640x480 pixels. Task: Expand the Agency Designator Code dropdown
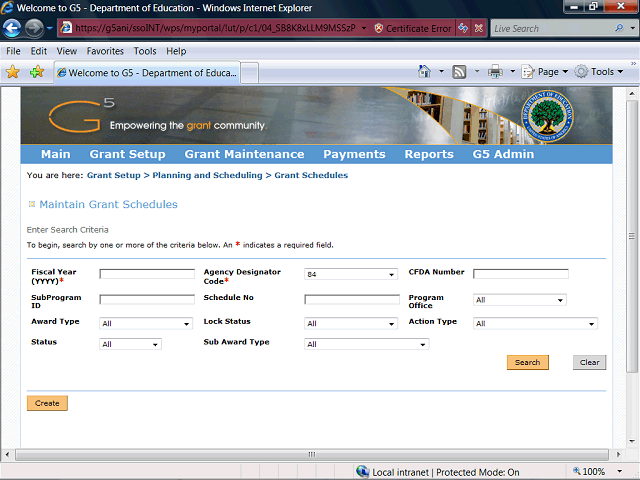351,274
